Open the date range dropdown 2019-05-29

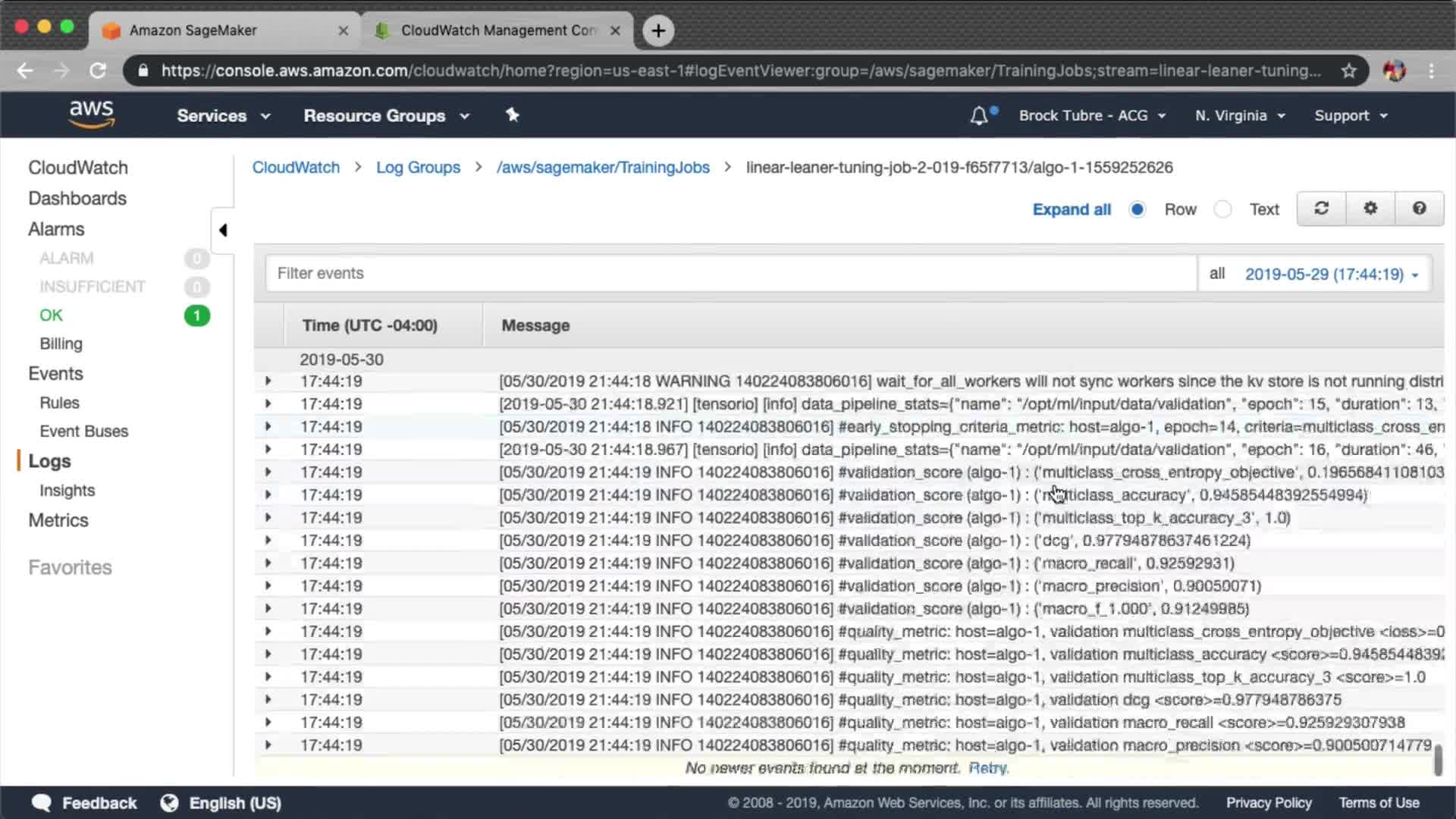[1331, 274]
